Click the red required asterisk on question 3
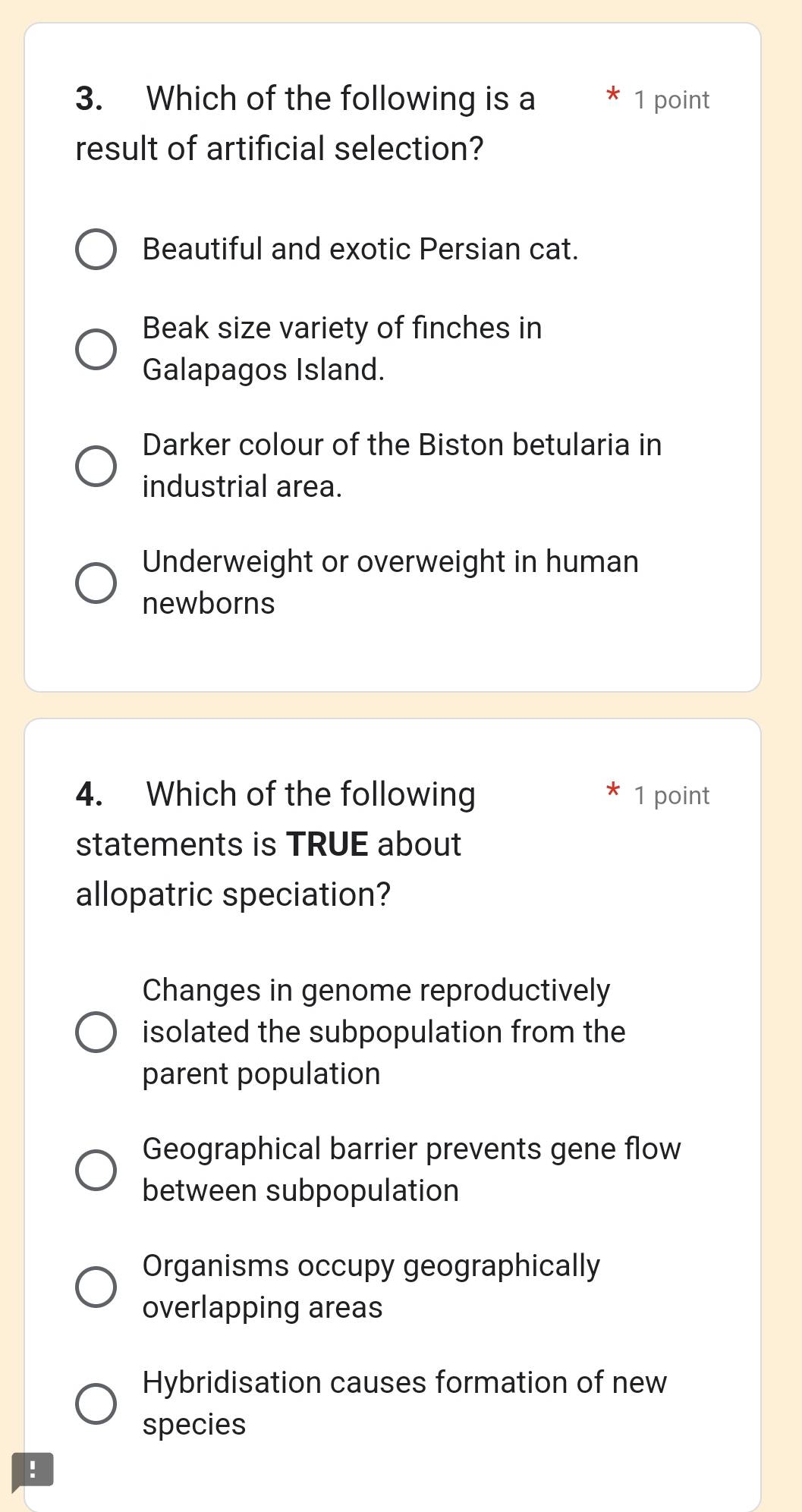Screen dimensions: 802x1512 tap(614, 96)
